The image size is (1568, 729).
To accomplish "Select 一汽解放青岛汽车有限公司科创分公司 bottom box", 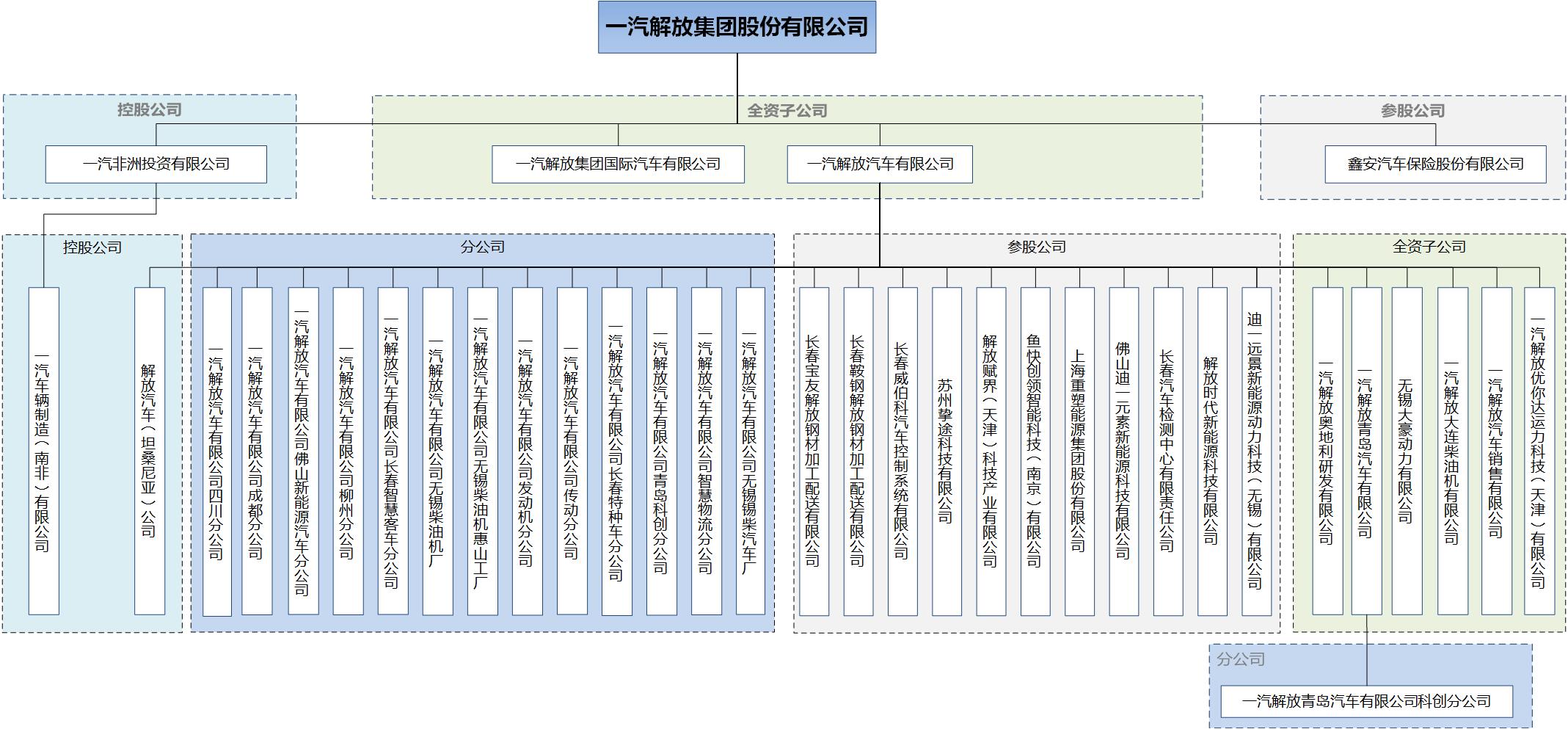I will 1366,701.
